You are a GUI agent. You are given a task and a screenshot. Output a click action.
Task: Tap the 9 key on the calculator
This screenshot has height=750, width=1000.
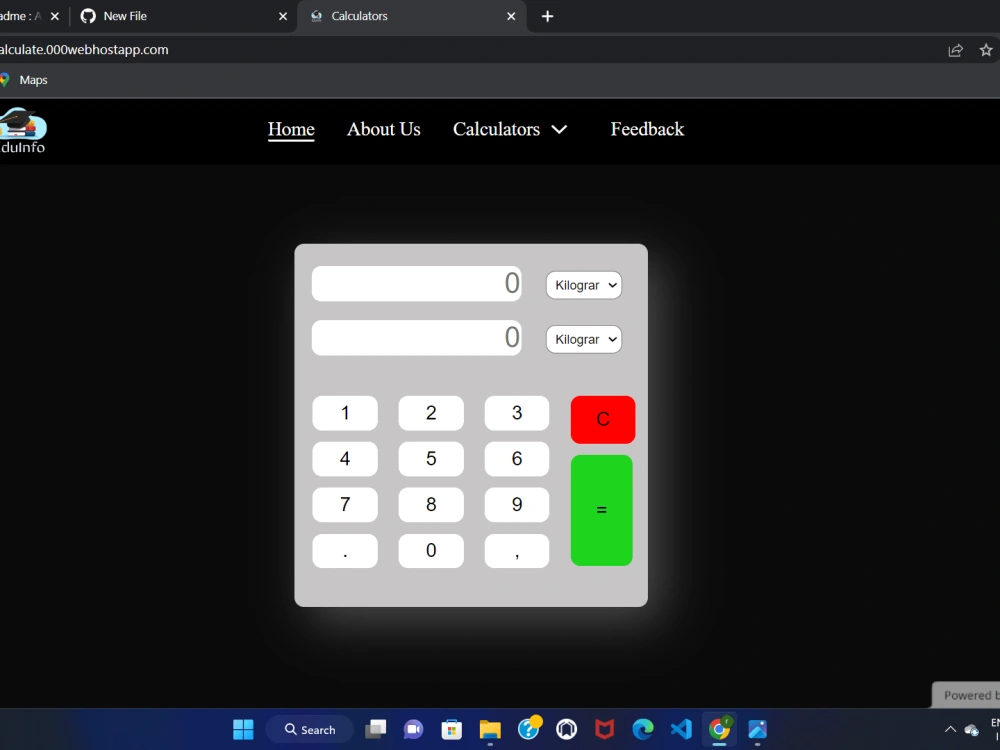517,505
